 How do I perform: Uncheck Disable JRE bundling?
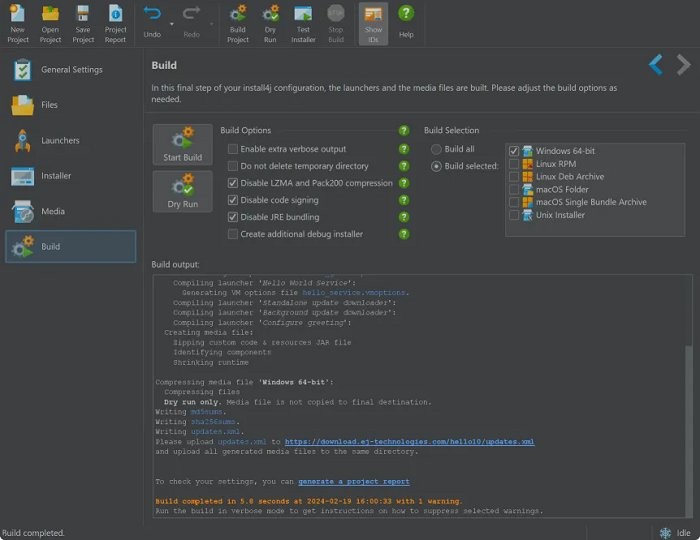pos(233,217)
